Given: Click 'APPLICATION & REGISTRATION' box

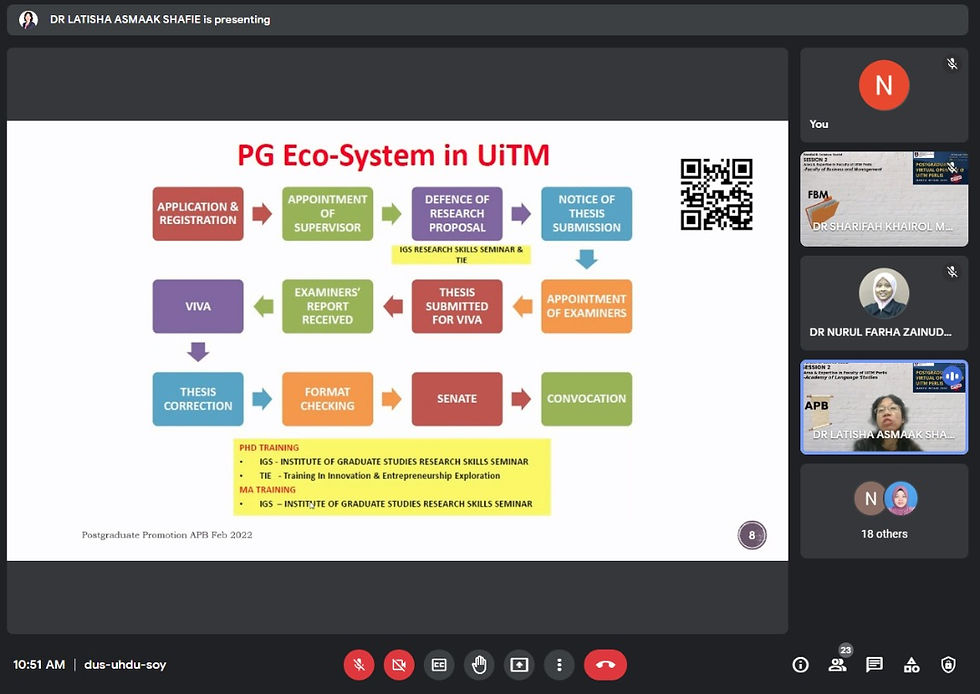Looking at the screenshot, I should point(198,213).
